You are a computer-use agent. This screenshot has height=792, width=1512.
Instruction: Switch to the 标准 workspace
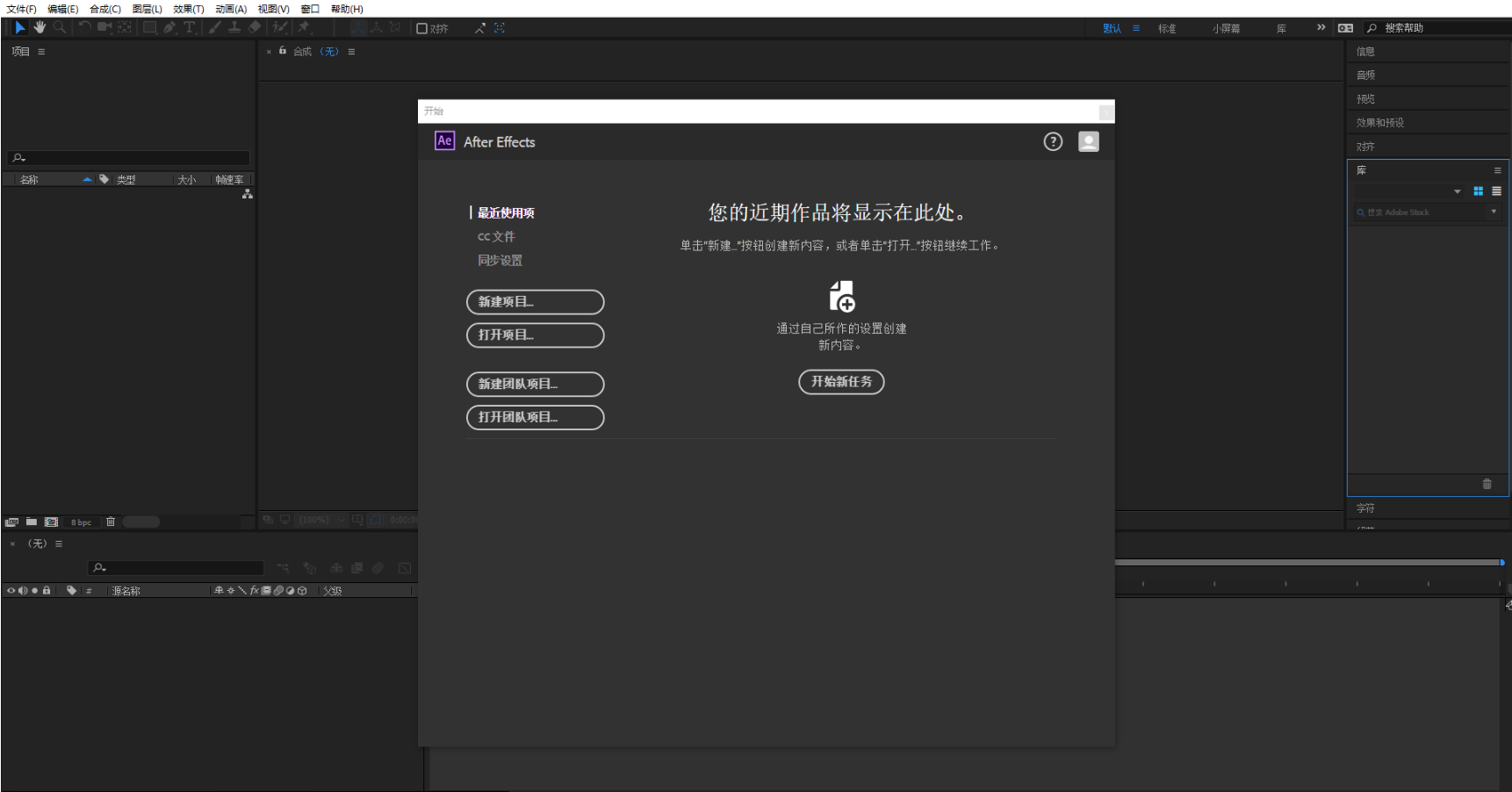tap(1167, 28)
